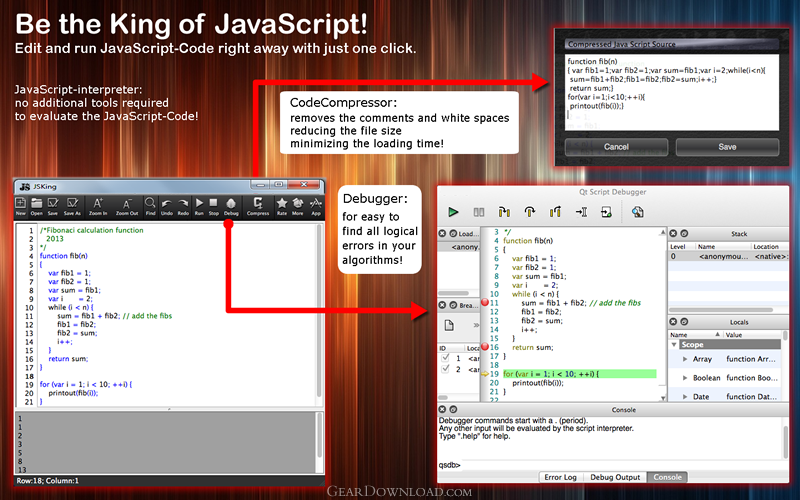Zoom Out the JSKing editor text
800x500 pixels.
click(127, 206)
